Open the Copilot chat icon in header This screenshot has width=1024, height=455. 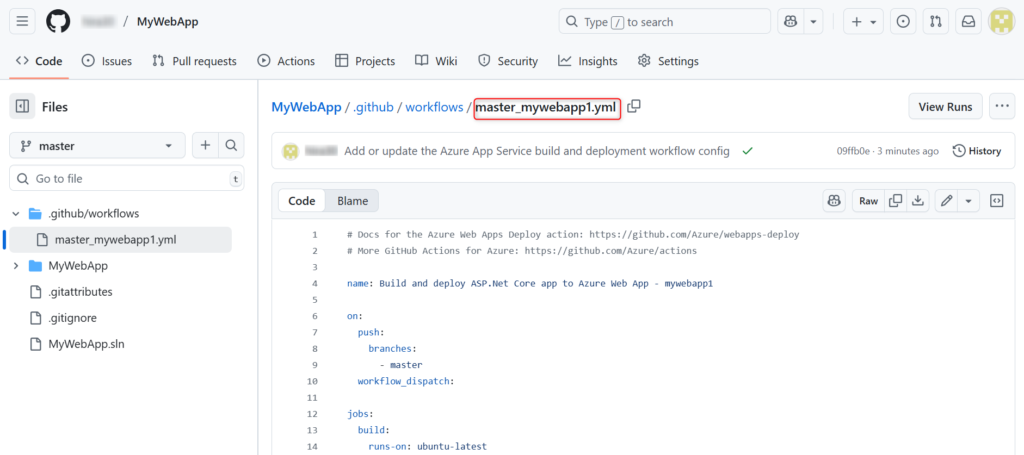point(790,22)
